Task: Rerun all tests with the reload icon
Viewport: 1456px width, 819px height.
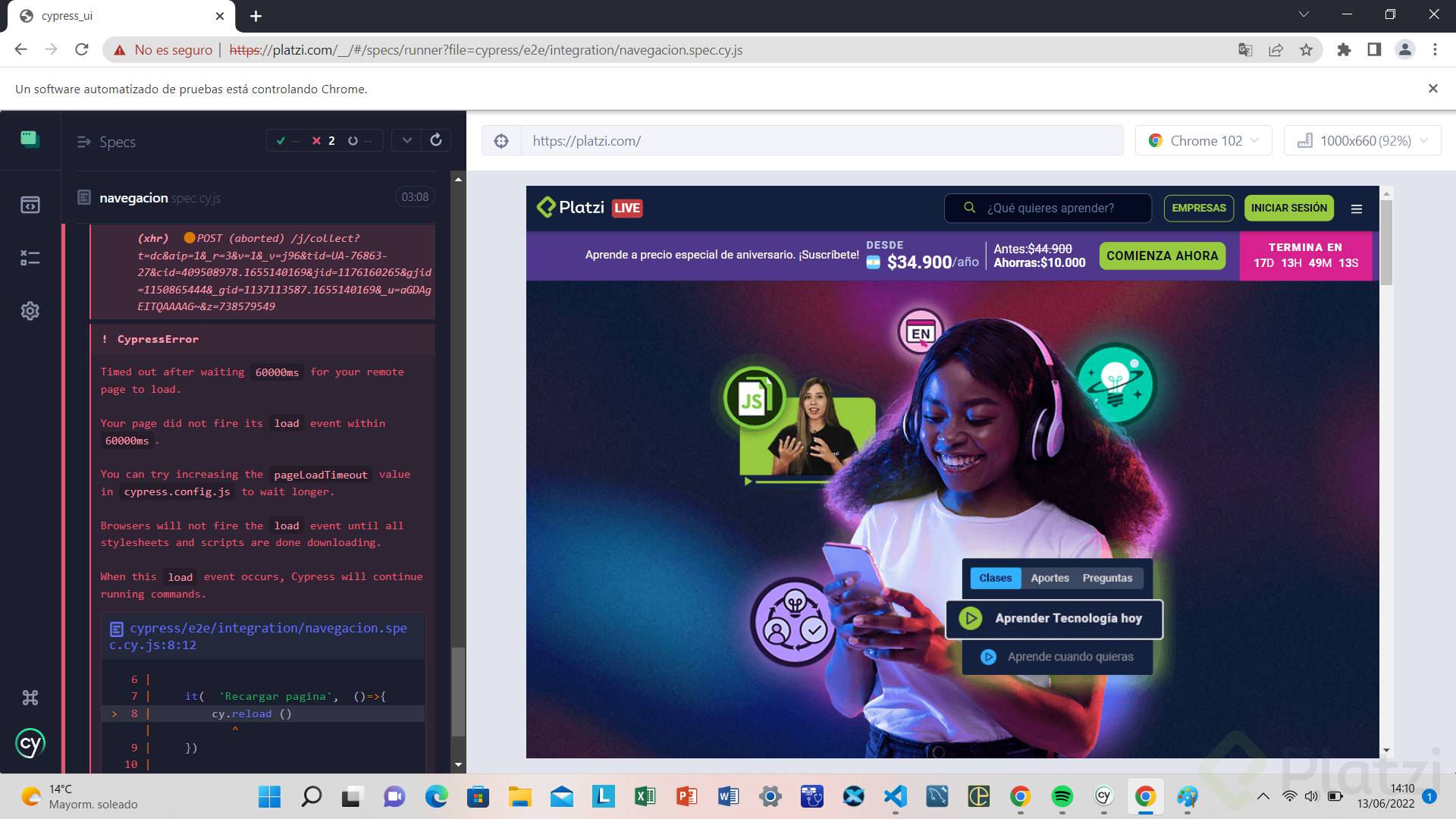Action: tap(436, 140)
